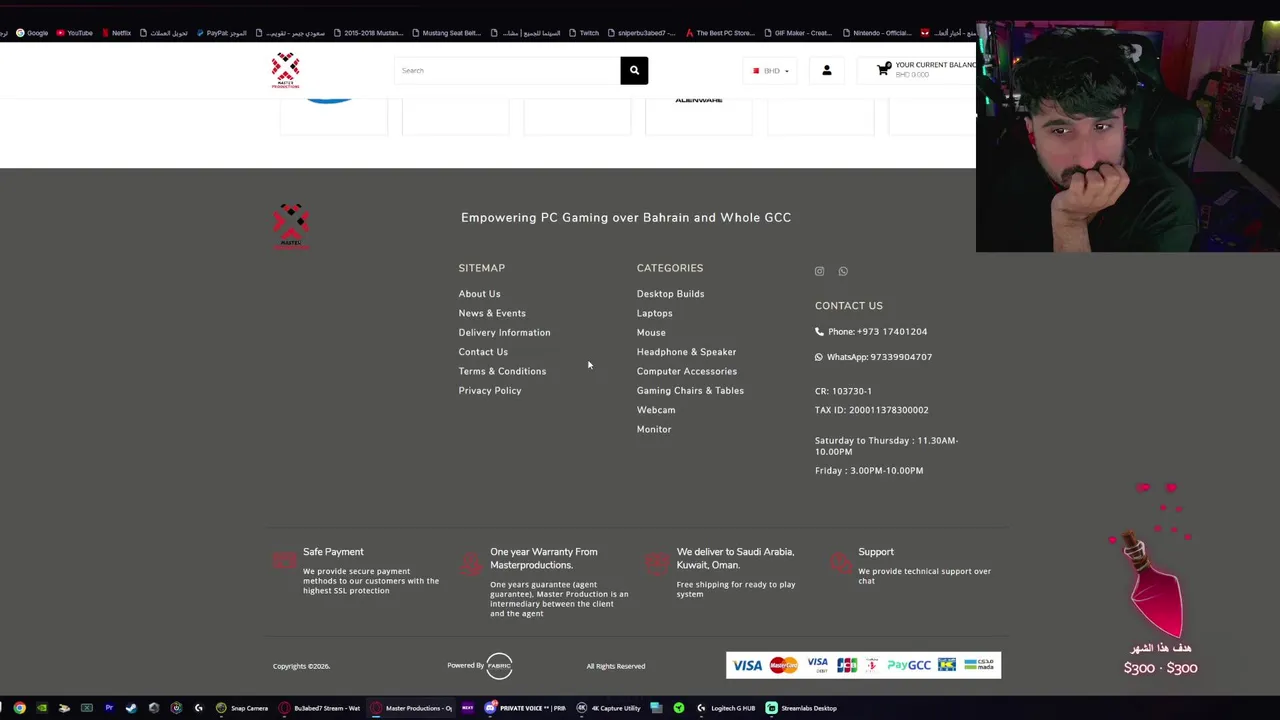This screenshot has width=1280, height=720.
Task: Click YOUR CURRENT BALANCE text
Action: [934, 65]
